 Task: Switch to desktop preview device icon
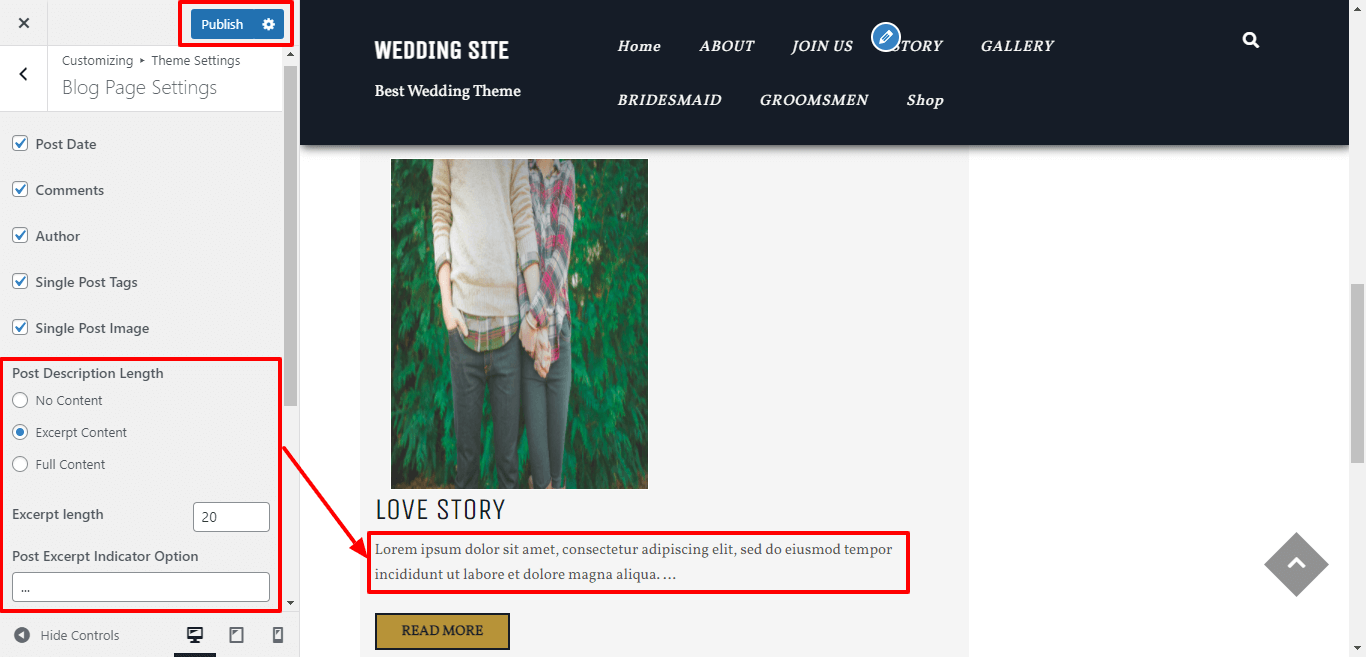[195, 635]
